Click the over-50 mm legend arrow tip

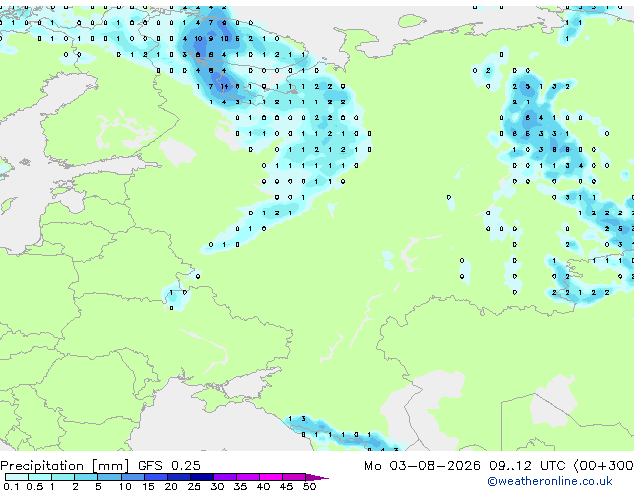pyautogui.click(x=317, y=477)
